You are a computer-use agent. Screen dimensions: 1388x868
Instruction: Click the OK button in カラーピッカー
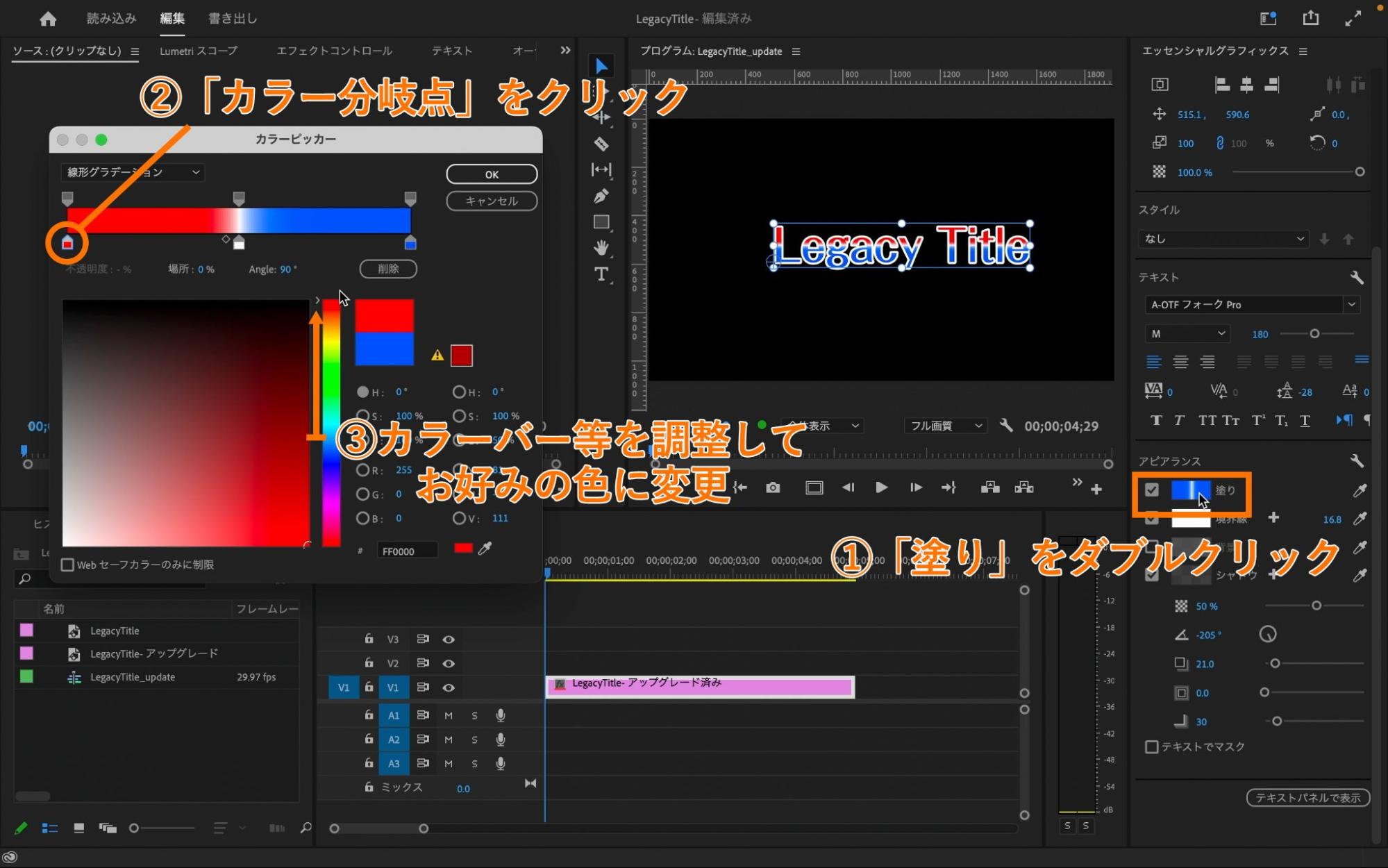pos(491,174)
